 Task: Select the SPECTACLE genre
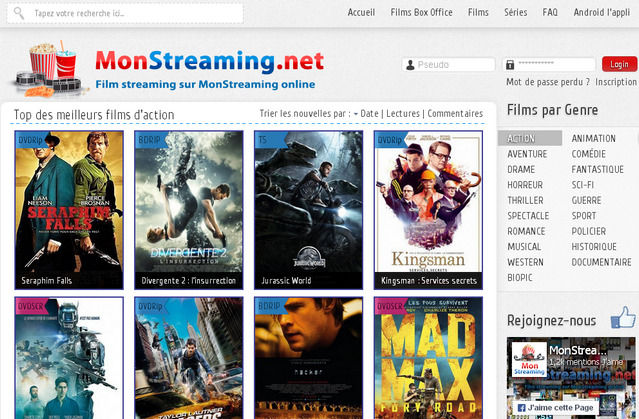pyautogui.click(x=528, y=216)
